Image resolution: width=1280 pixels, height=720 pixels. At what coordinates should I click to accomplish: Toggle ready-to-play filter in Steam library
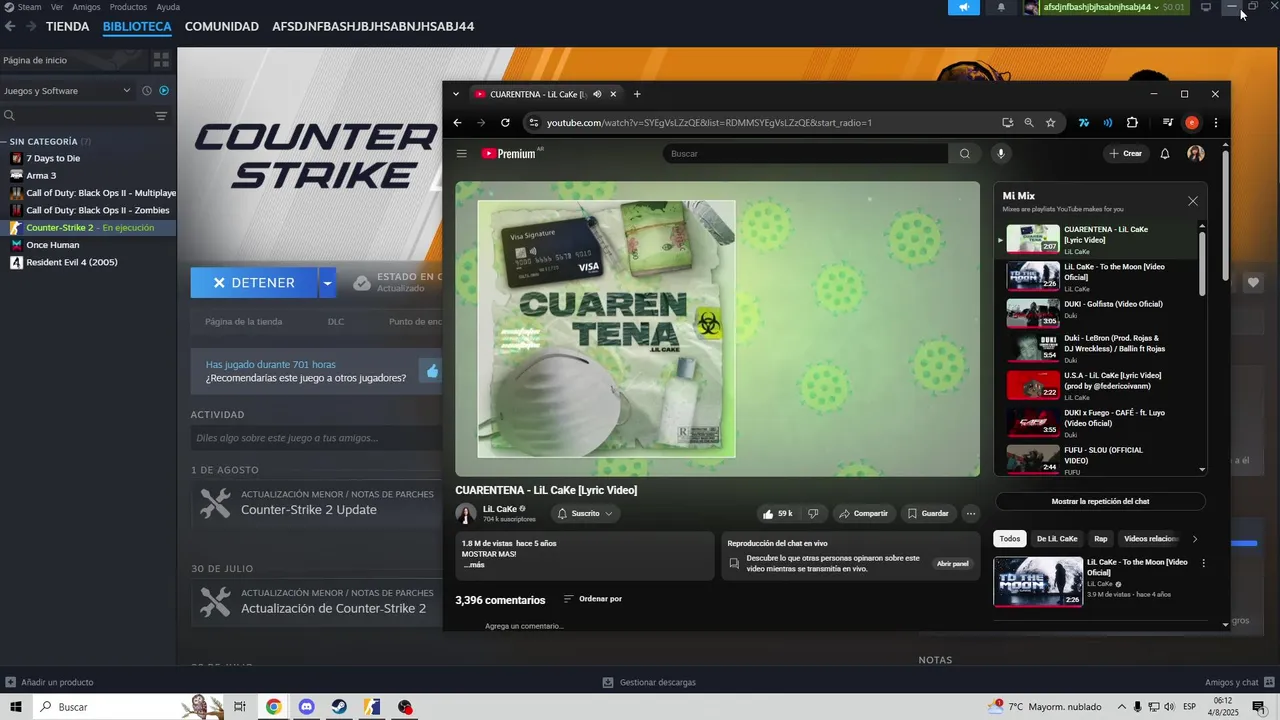(164, 91)
